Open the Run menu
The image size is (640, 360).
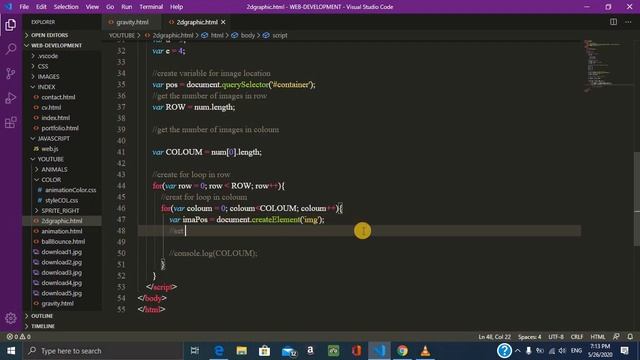coord(127,7)
